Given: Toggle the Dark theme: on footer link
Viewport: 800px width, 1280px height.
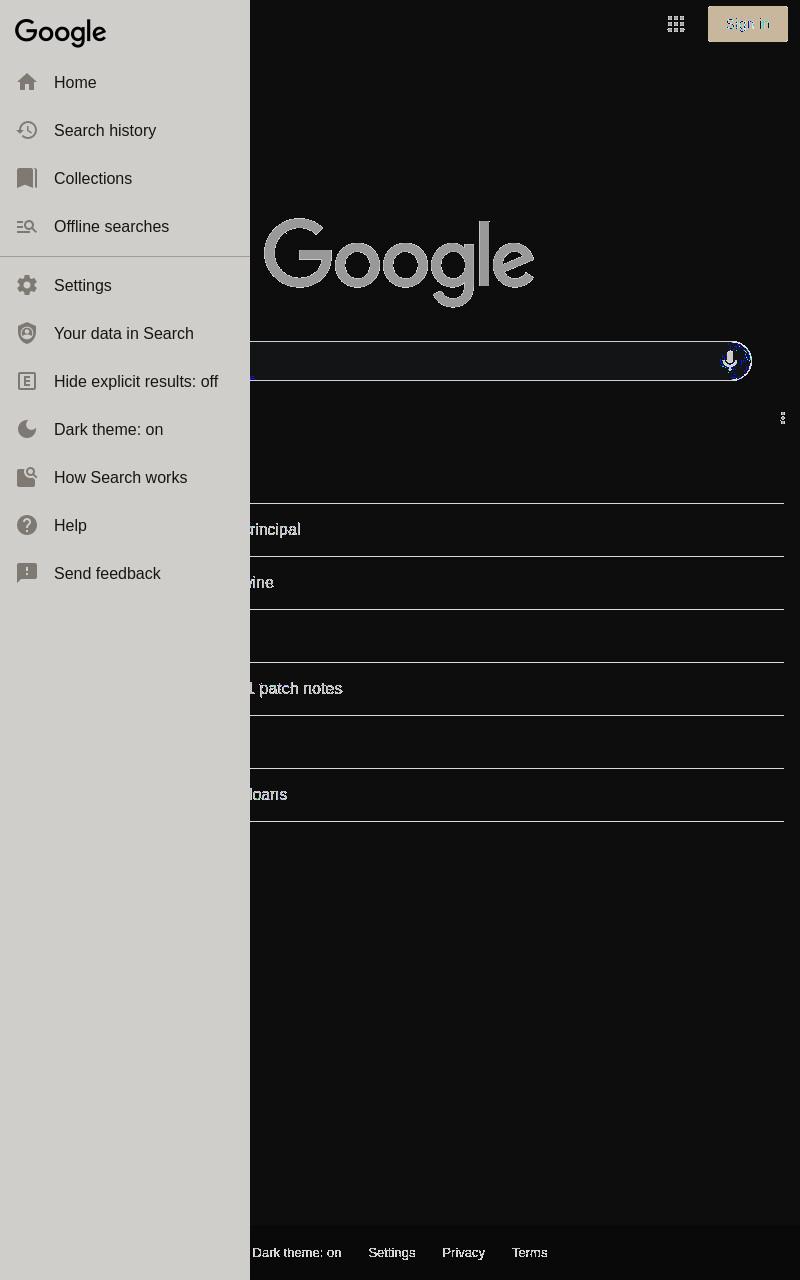Looking at the screenshot, I should point(296,1252).
